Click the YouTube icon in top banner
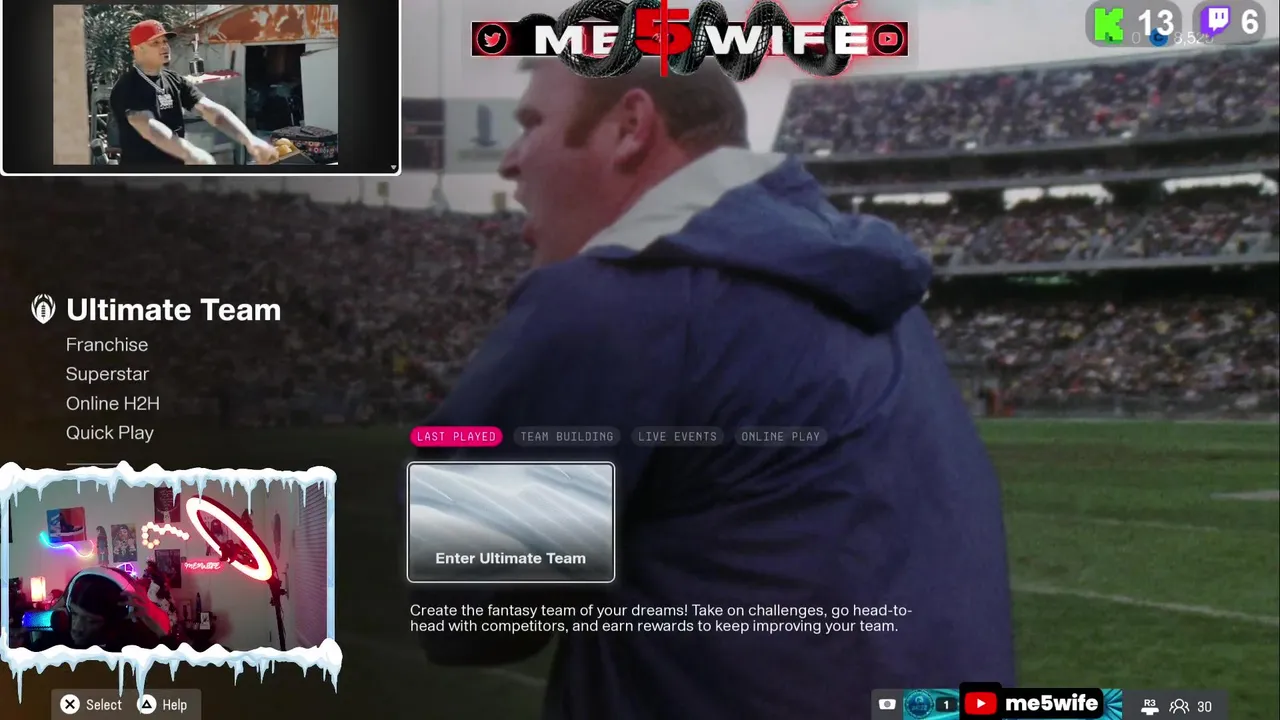Screen dimensions: 1280x720 coord(887,39)
